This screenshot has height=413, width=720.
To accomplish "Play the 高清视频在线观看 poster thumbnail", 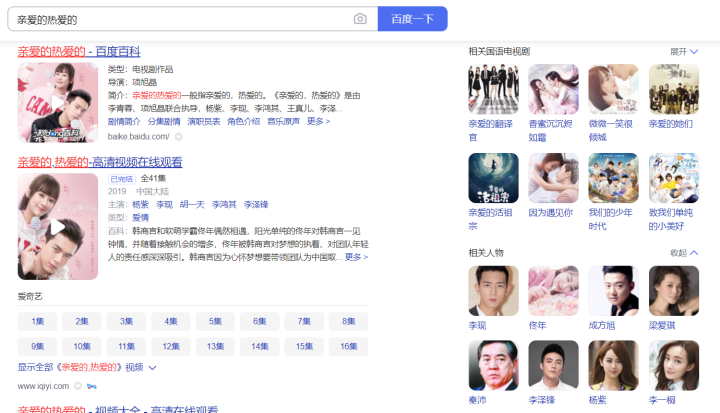I will (x=58, y=226).
